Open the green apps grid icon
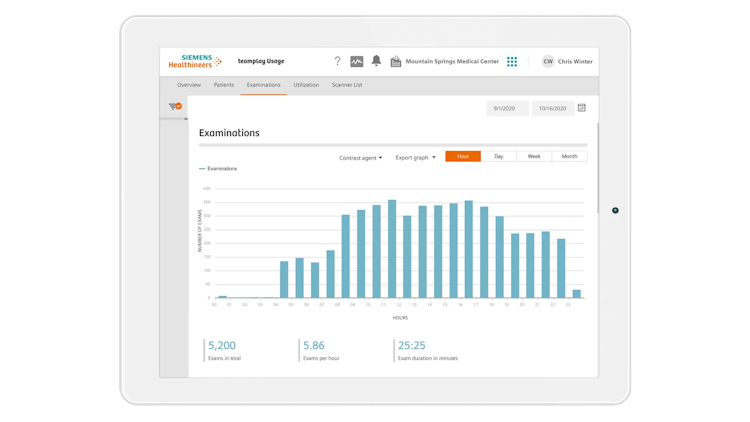 (x=512, y=61)
